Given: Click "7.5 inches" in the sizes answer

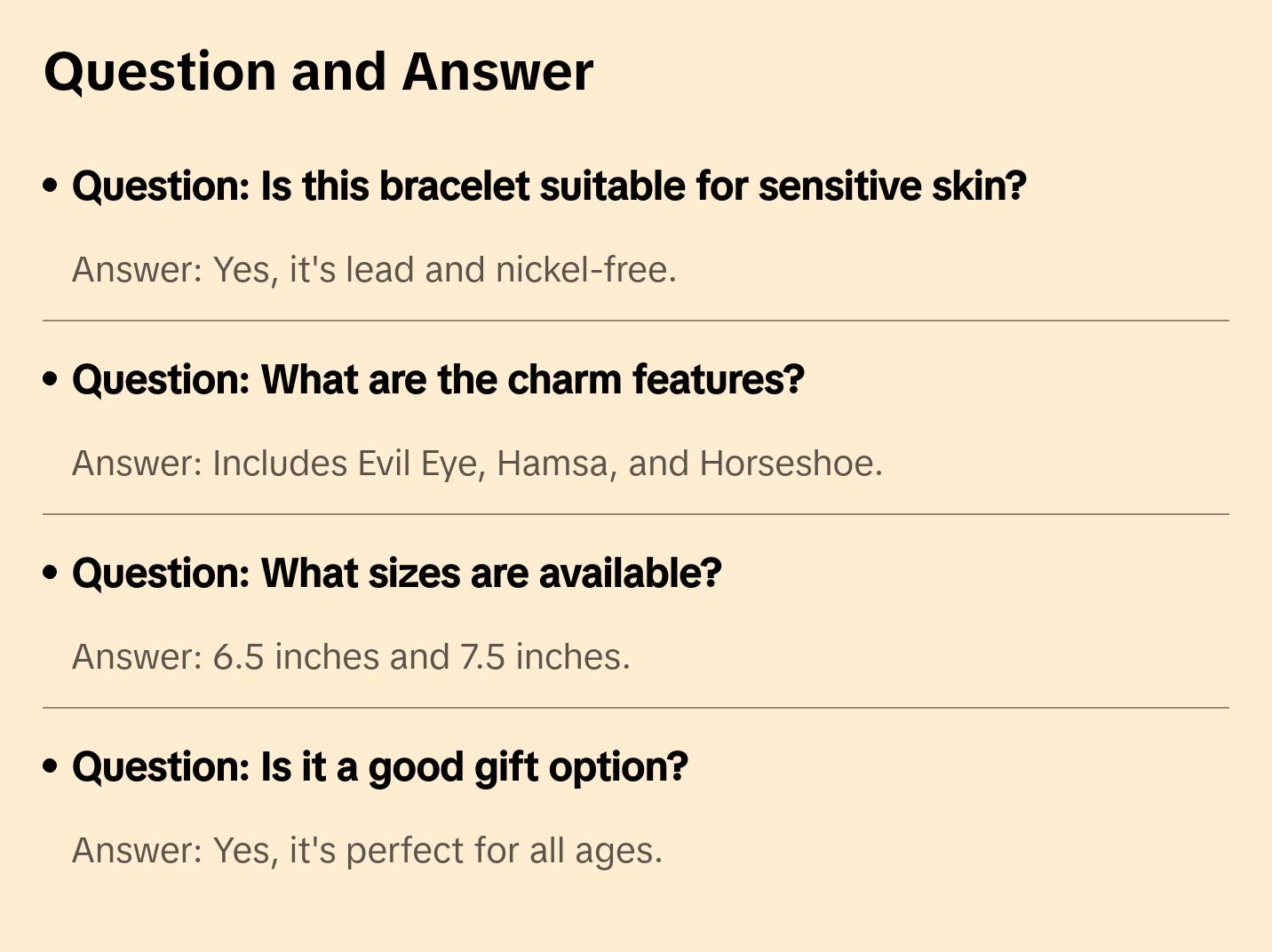Looking at the screenshot, I should click(x=544, y=657).
